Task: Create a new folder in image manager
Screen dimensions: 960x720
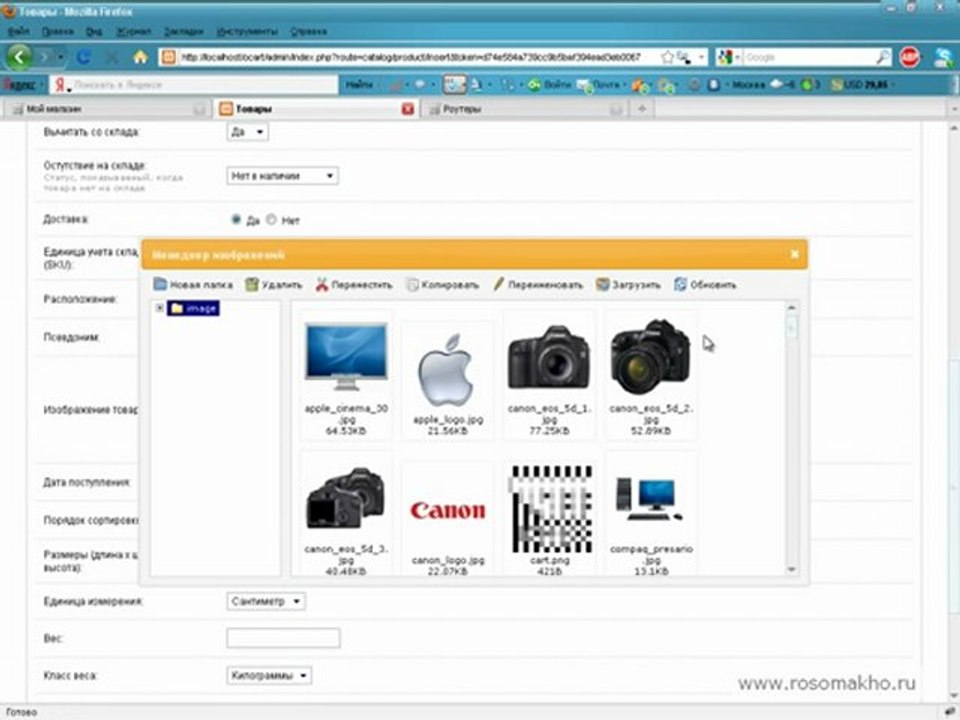Action: (193, 285)
